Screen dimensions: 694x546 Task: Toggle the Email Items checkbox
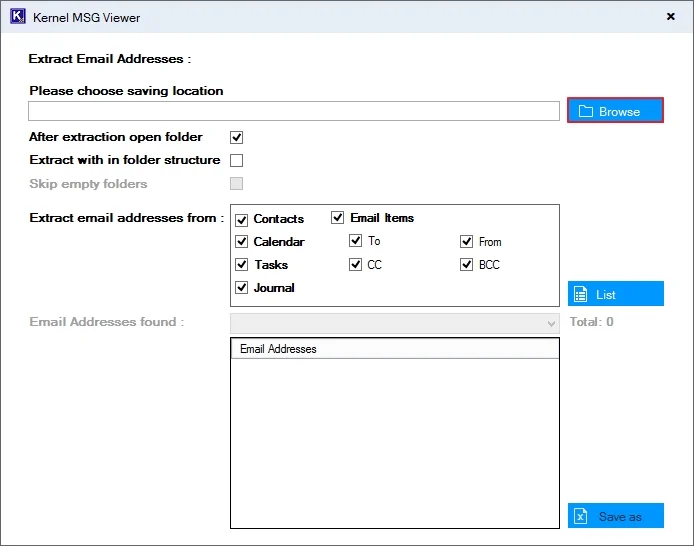click(x=337, y=217)
